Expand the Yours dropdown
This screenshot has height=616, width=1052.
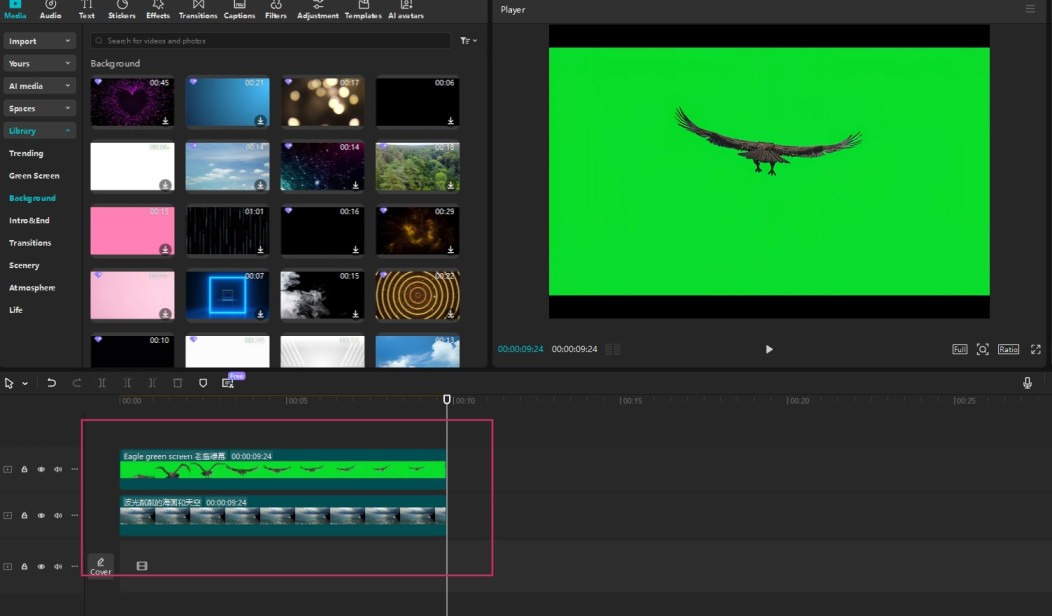pos(40,63)
